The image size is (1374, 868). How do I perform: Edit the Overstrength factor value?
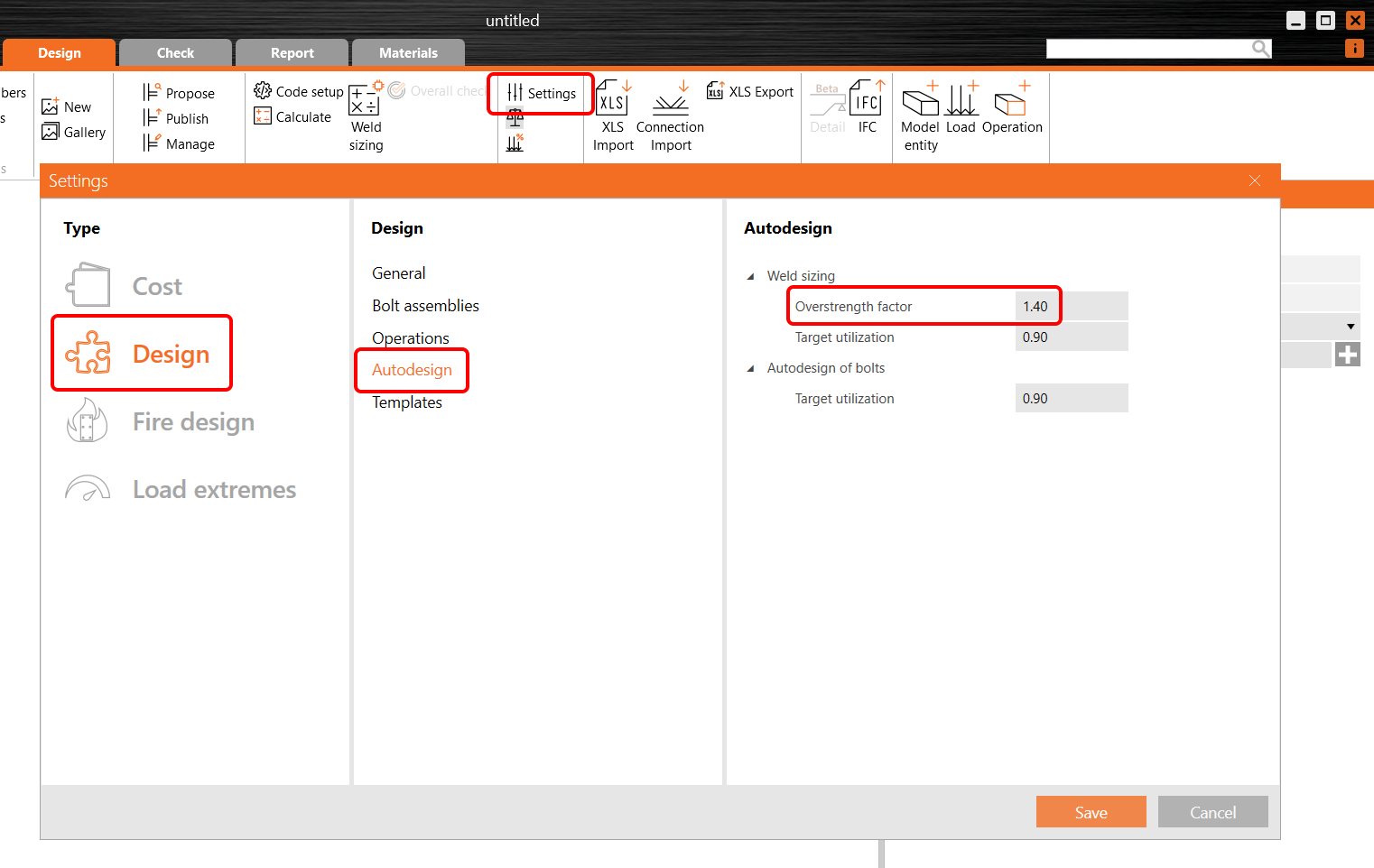[x=1071, y=307]
